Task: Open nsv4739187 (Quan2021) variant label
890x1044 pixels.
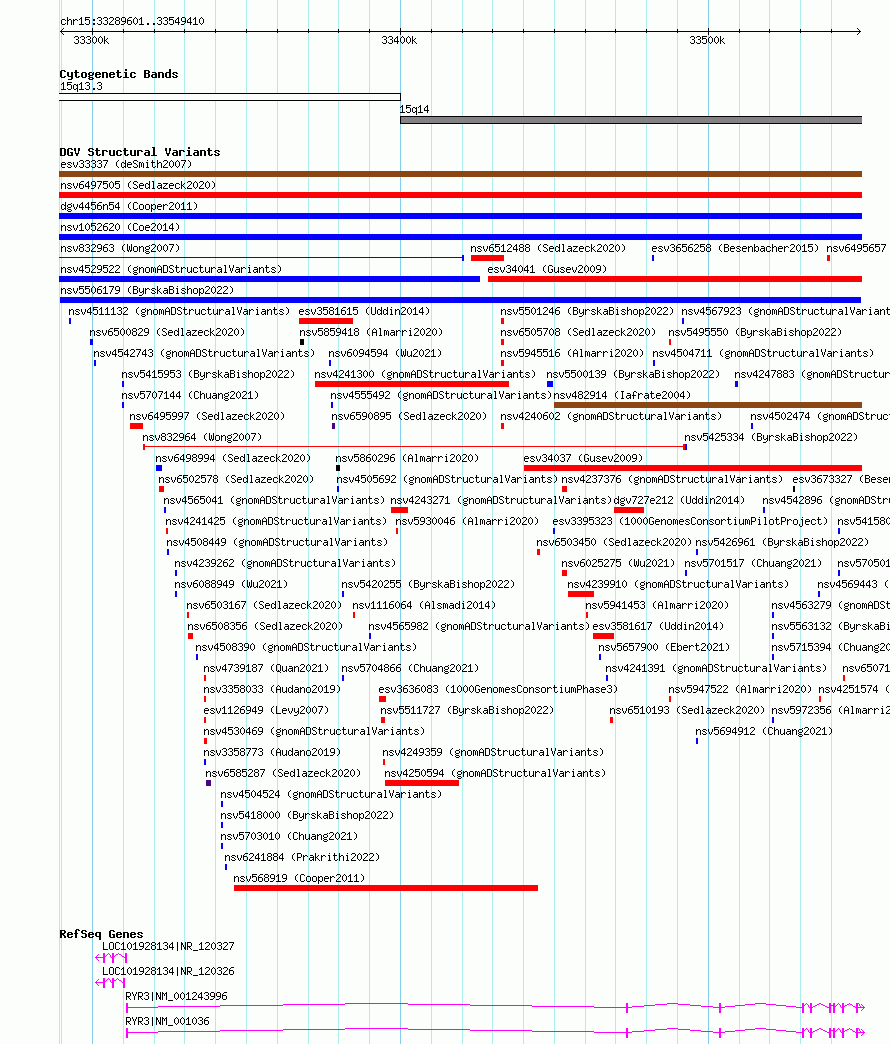Action: tap(266, 668)
